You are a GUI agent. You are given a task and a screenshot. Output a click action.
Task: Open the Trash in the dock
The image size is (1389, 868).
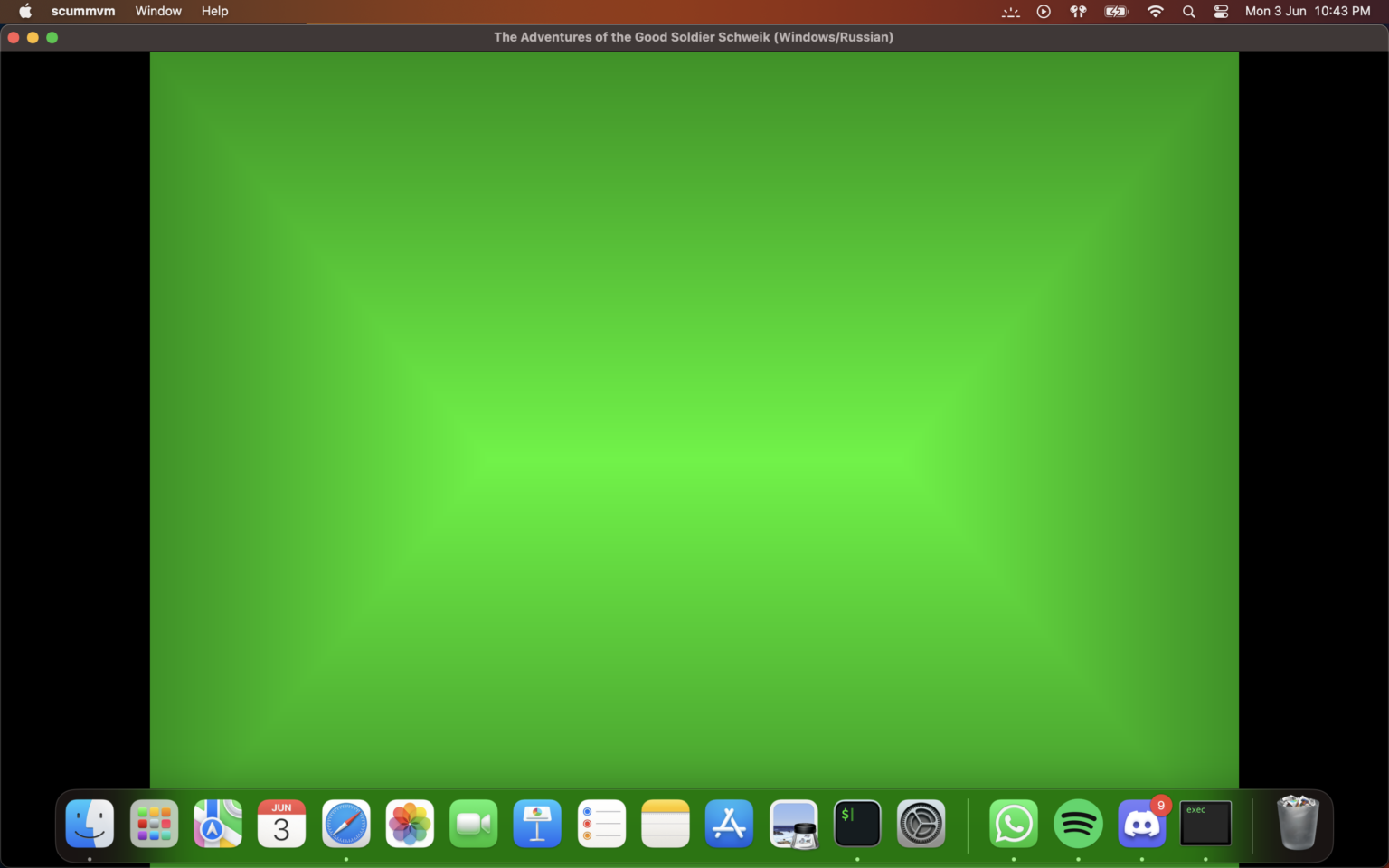1298,824
